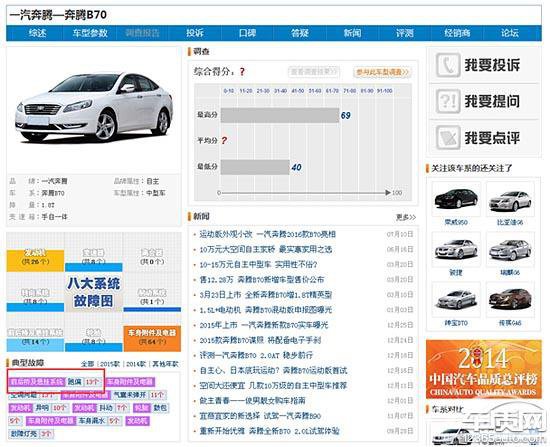Open news 1.5L+电动机 奔腾B70混动版
This screenshot has height=447, width=550.
(266, 310)
